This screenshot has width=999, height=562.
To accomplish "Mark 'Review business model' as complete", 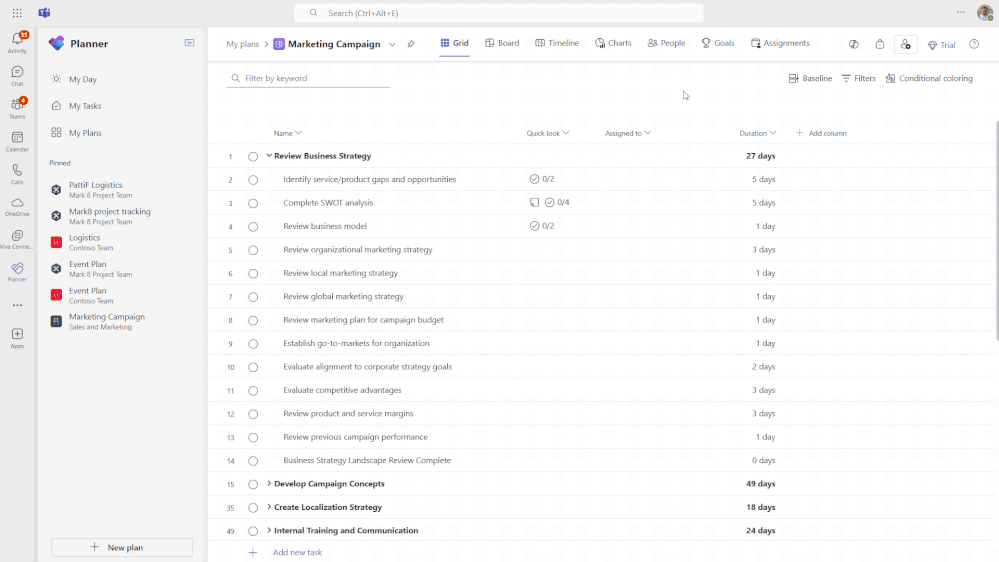I will (253, 227).
